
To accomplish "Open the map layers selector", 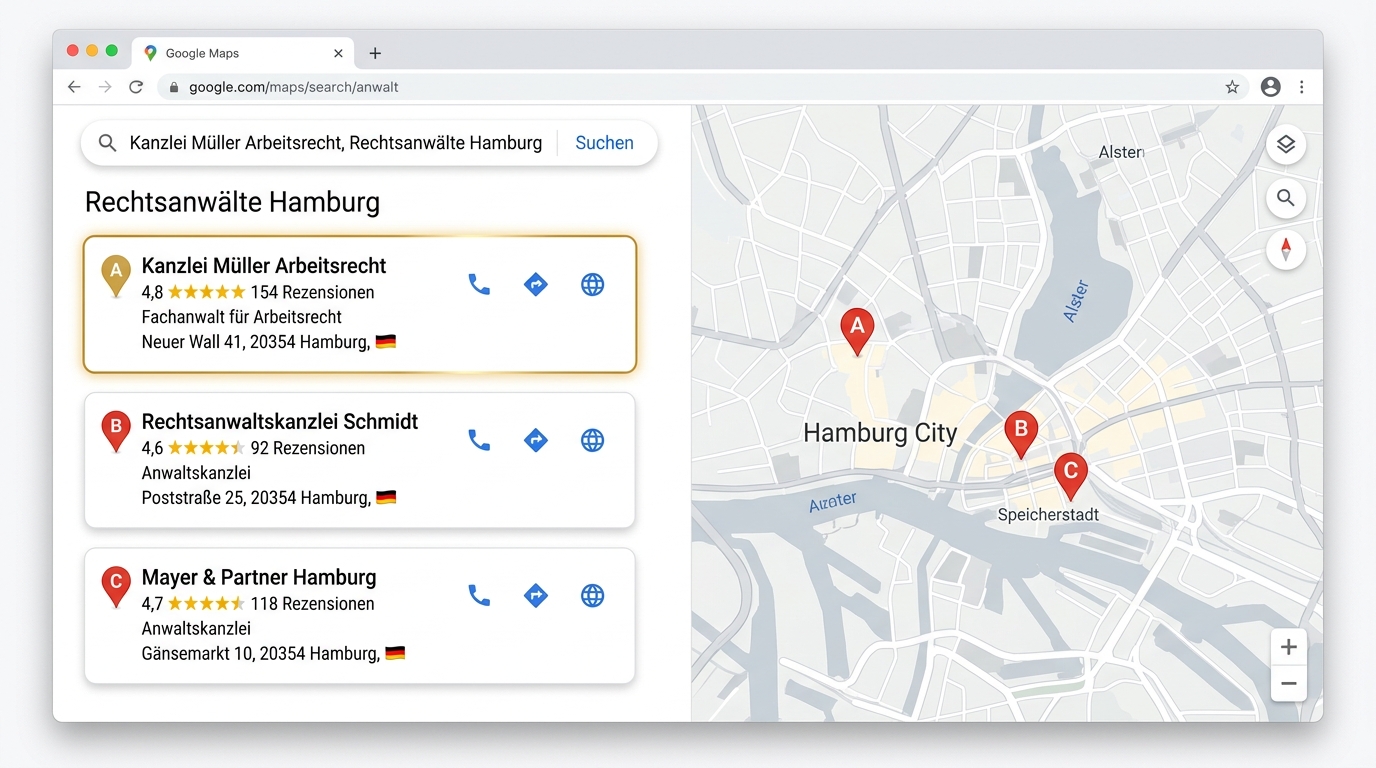I will coord(1286,145).
